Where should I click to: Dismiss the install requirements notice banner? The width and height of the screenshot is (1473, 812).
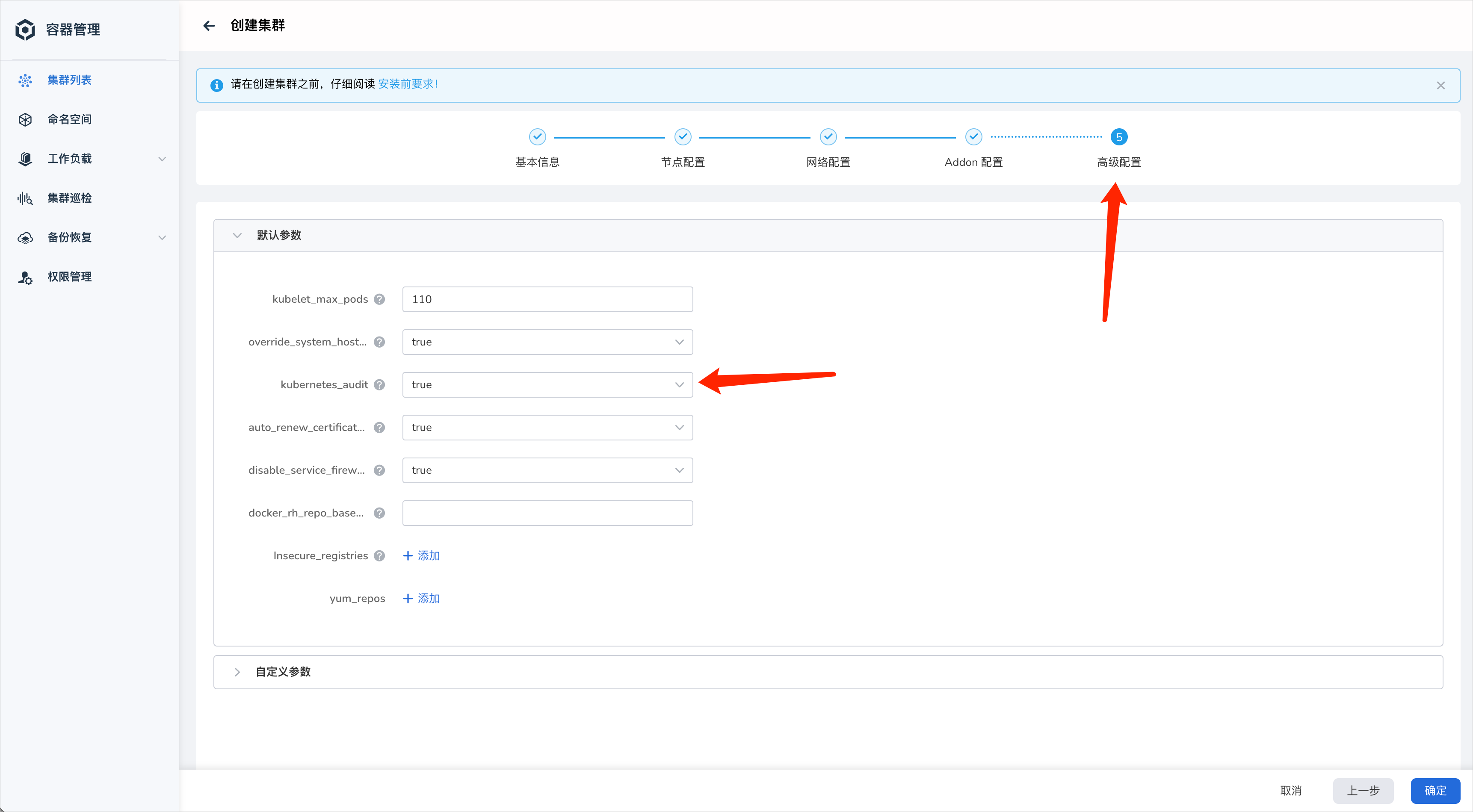tap(1440, 85)
